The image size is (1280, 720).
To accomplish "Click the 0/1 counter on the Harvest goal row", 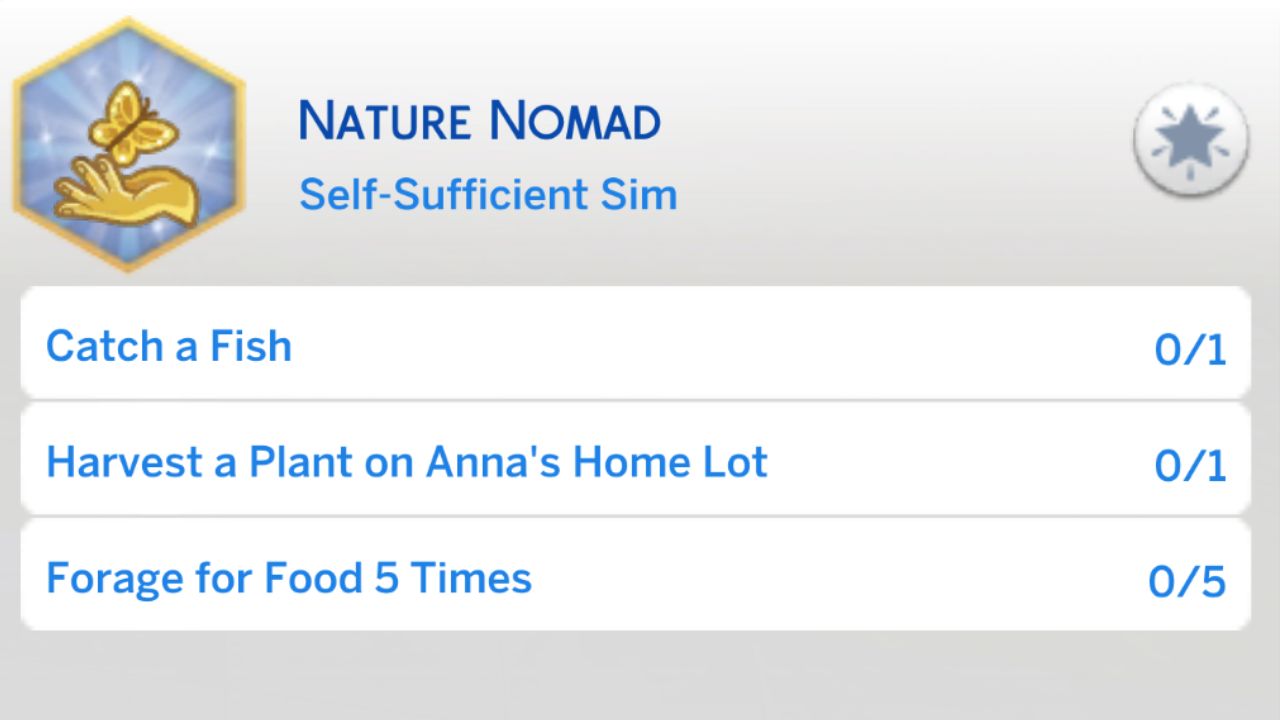I will pyautogui.click(x=1192, y=462).
